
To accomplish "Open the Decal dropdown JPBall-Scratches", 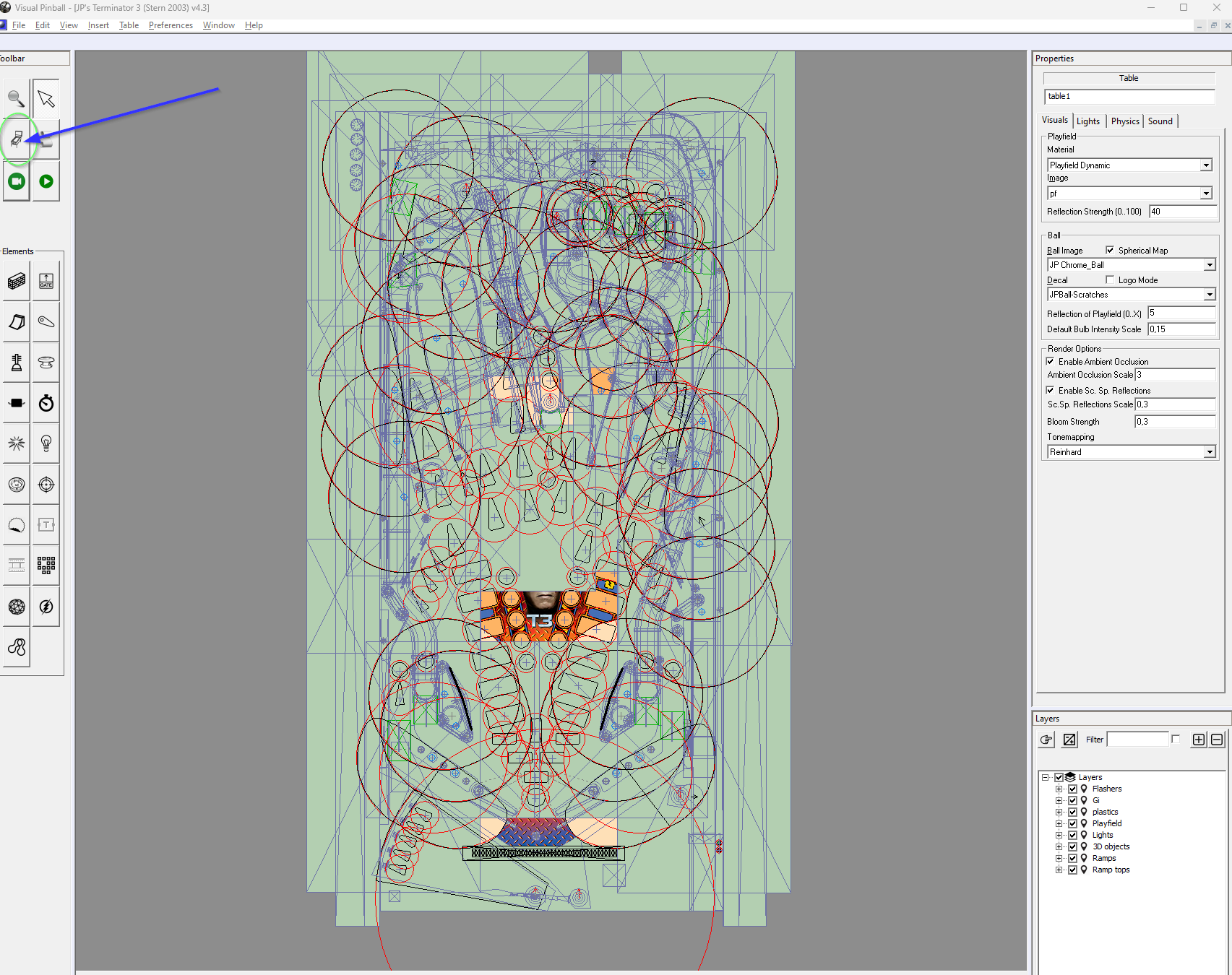I will (x=1132, y=295).
